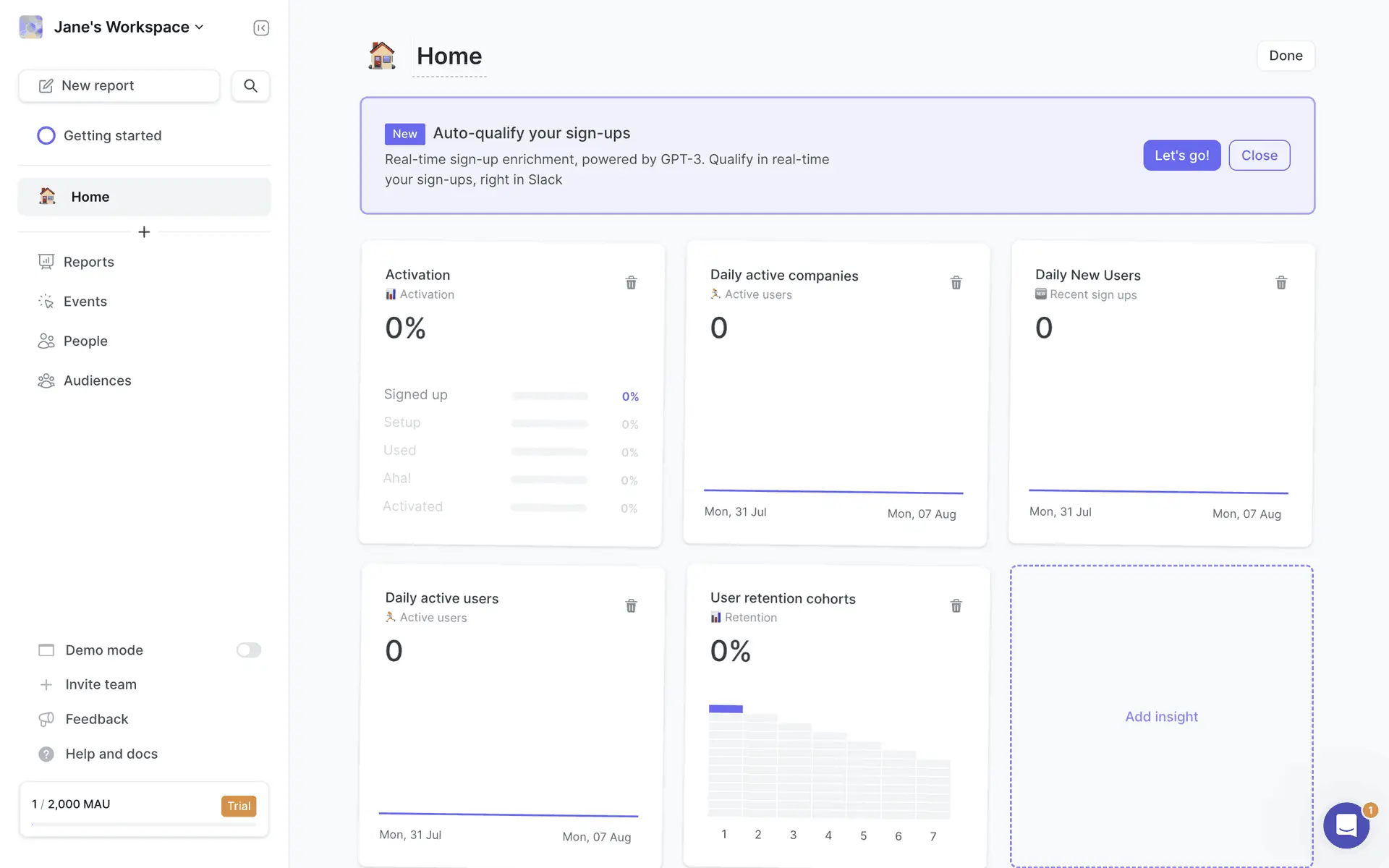The width and height of the screenshot is (1389, 868).
Task: Click Done to finish editing
Action: click(x=1285, y=56)
